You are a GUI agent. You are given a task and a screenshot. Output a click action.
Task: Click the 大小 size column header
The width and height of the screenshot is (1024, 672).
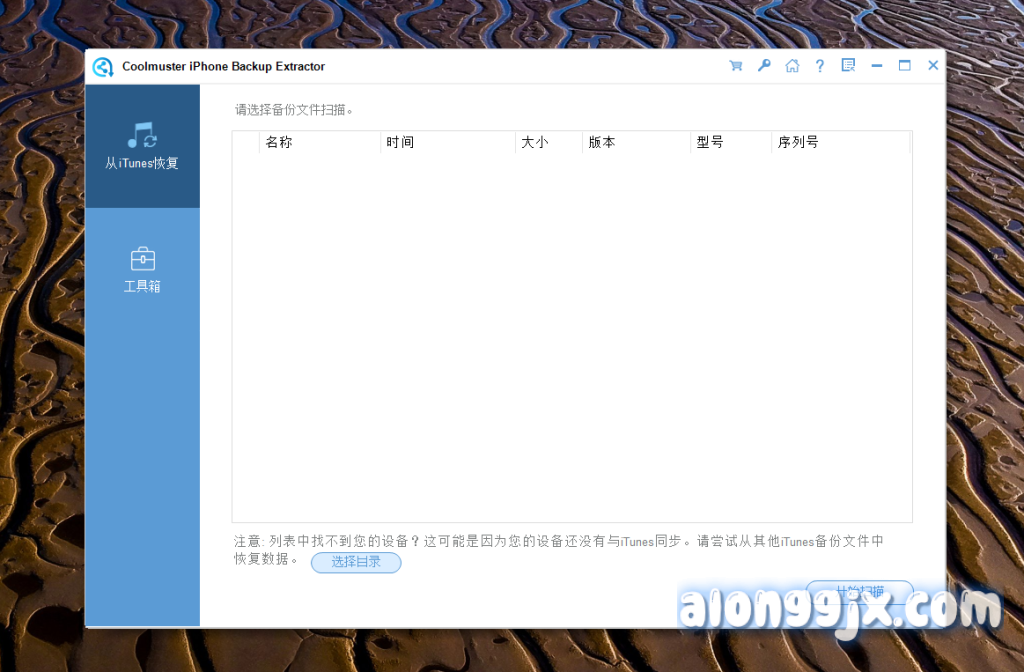click(x=548, y=142)
